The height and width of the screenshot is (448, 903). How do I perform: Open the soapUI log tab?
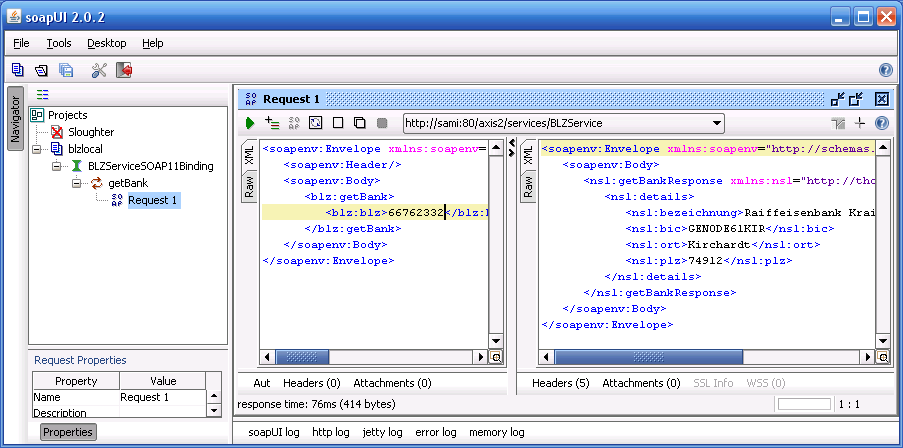click(x=274, y=432)
